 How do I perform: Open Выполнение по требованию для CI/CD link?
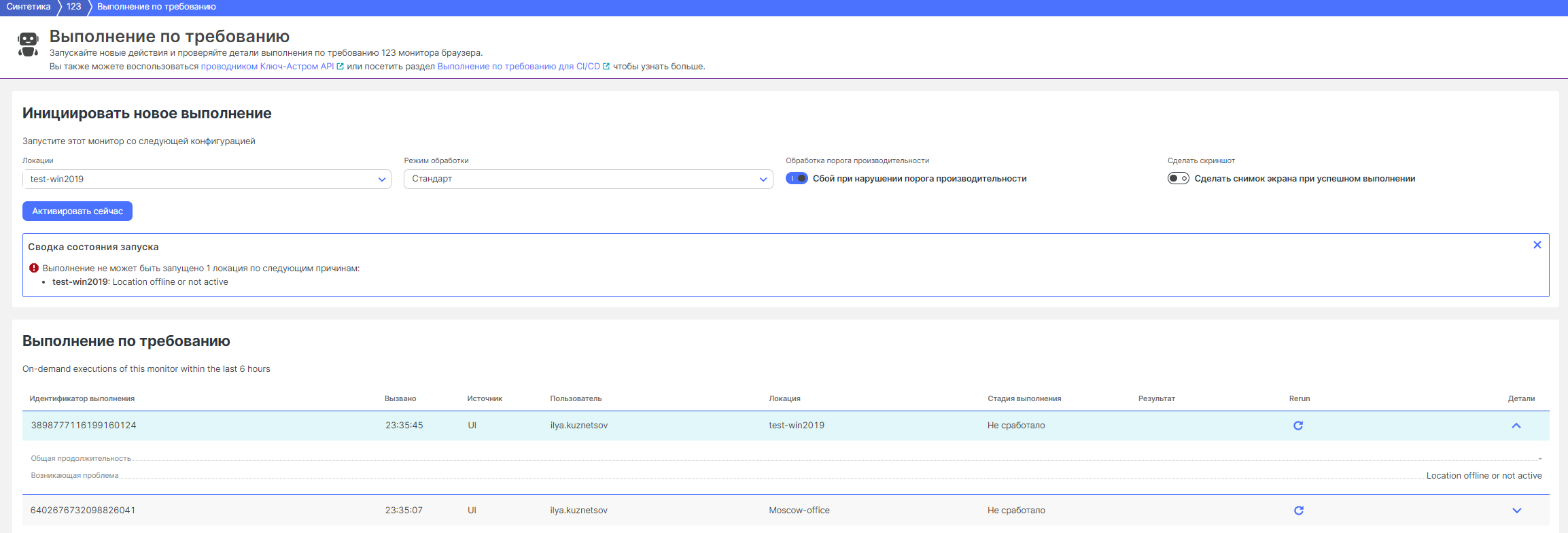[519, 67]
